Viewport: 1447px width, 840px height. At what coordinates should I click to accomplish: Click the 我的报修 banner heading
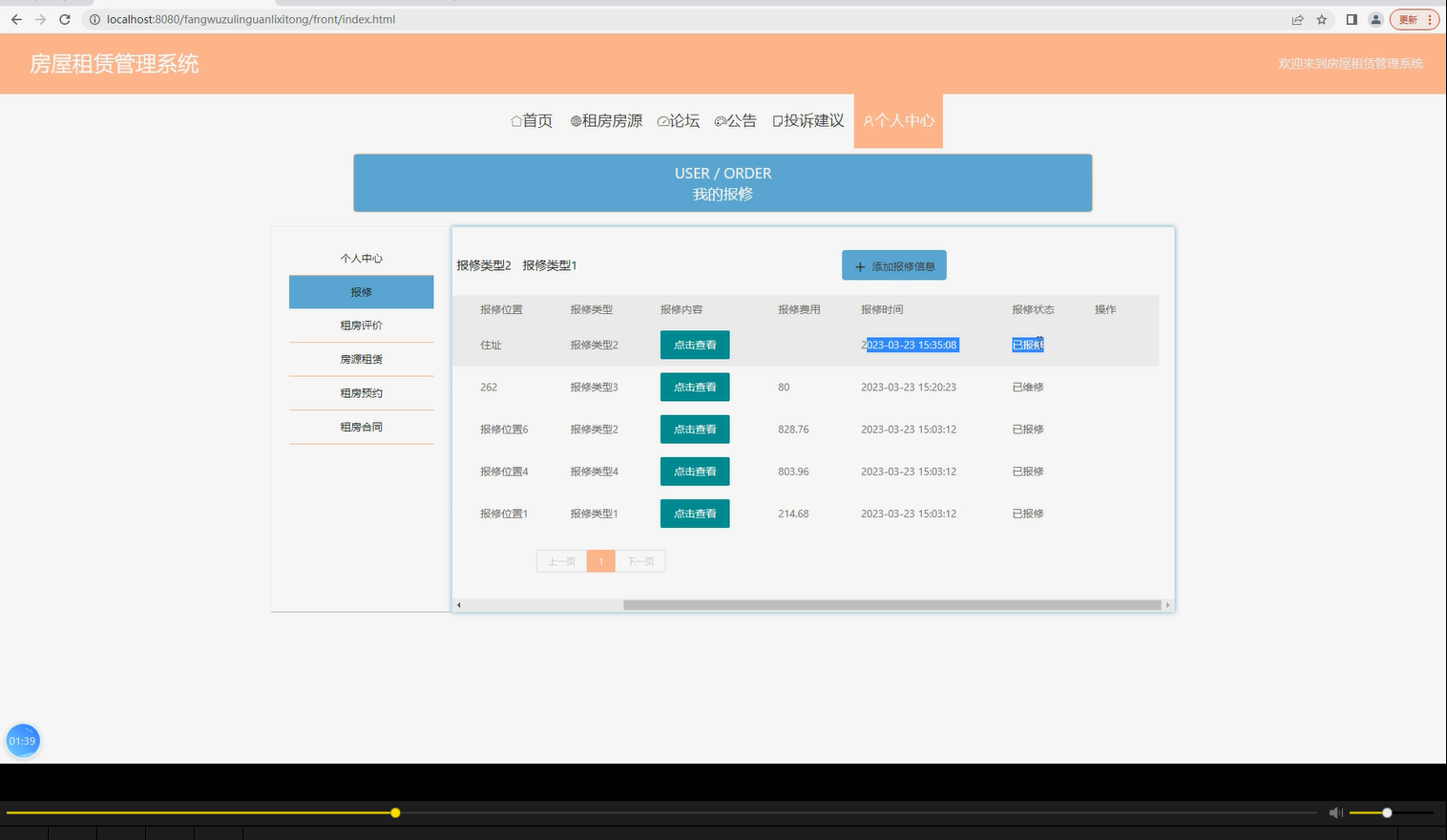[x=723, y=194]
